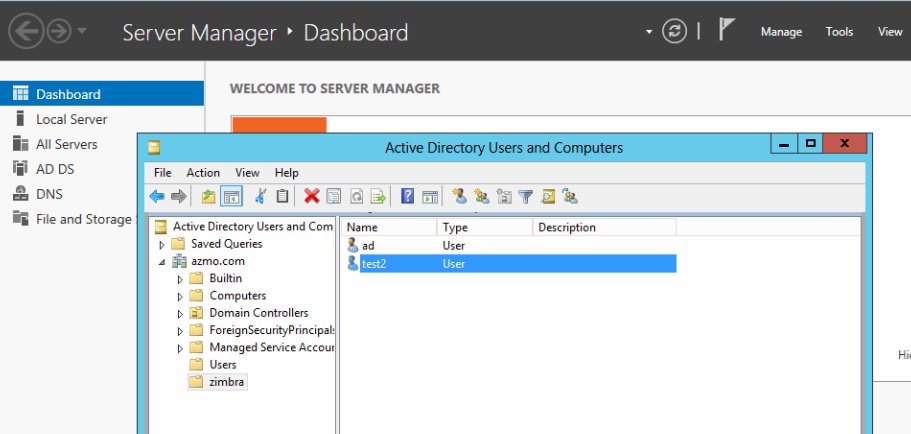Image resolution: width=911 pixels, height=434 pixels.
Task: Click the Up One Level folder icon
Action: point(209,197)
